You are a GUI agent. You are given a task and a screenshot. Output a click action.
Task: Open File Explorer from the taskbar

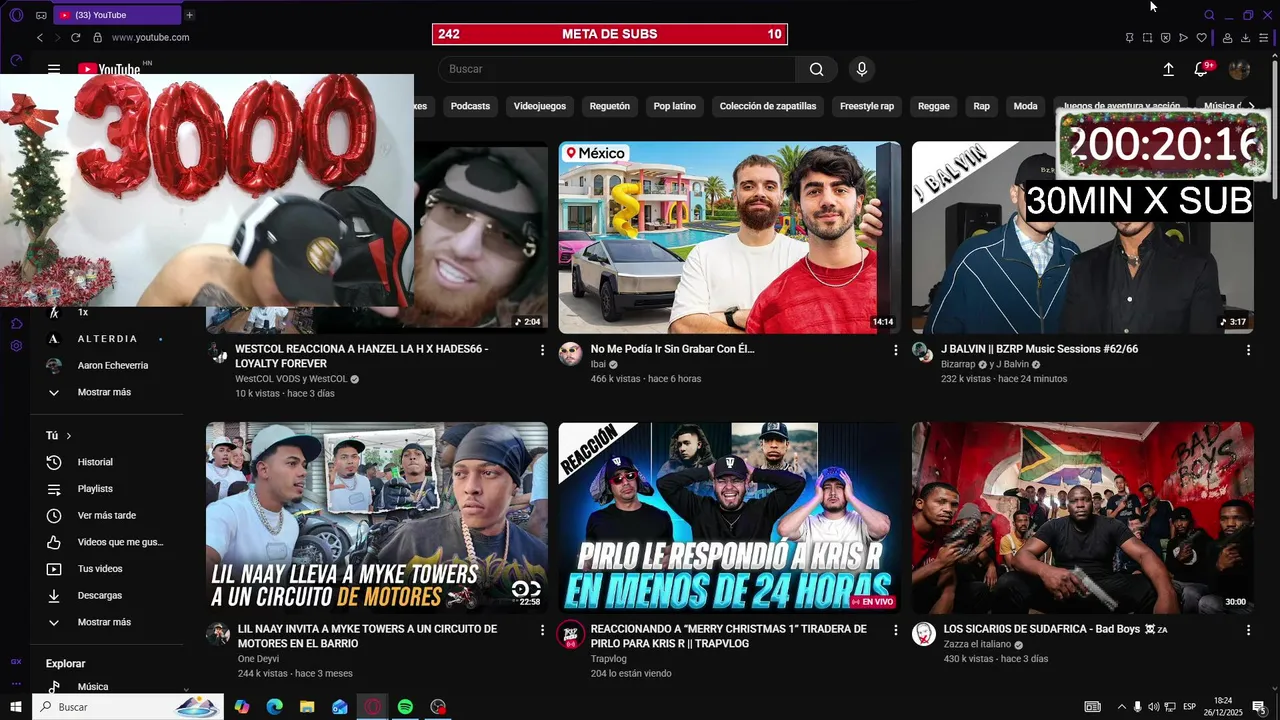(x=307, y=707)
